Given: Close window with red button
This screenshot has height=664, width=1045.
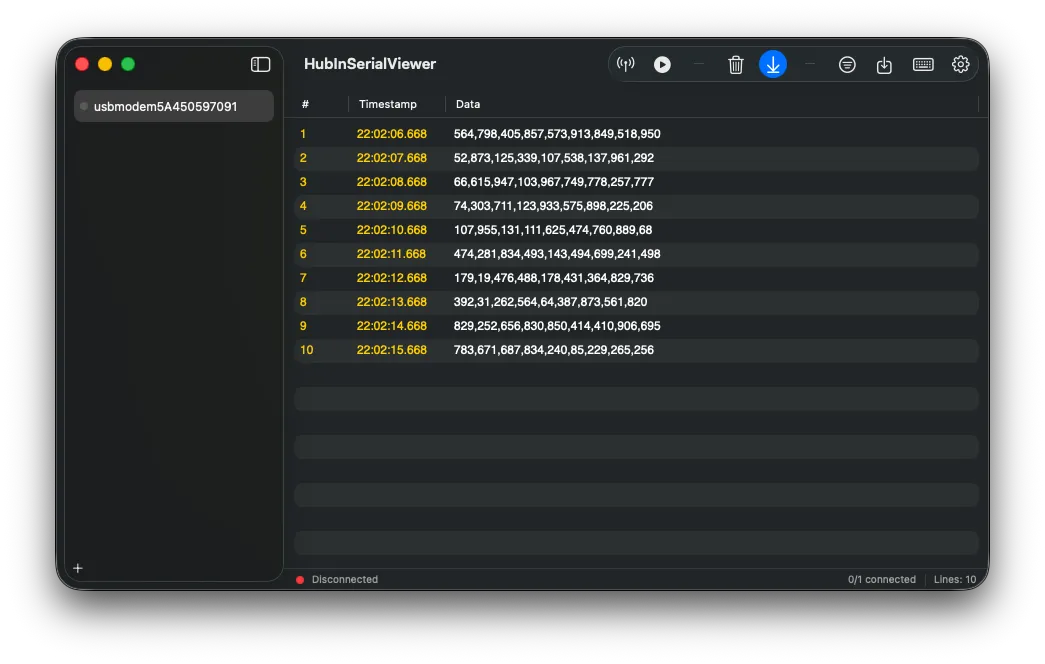Looking at the screenshot, I should 82,64.
